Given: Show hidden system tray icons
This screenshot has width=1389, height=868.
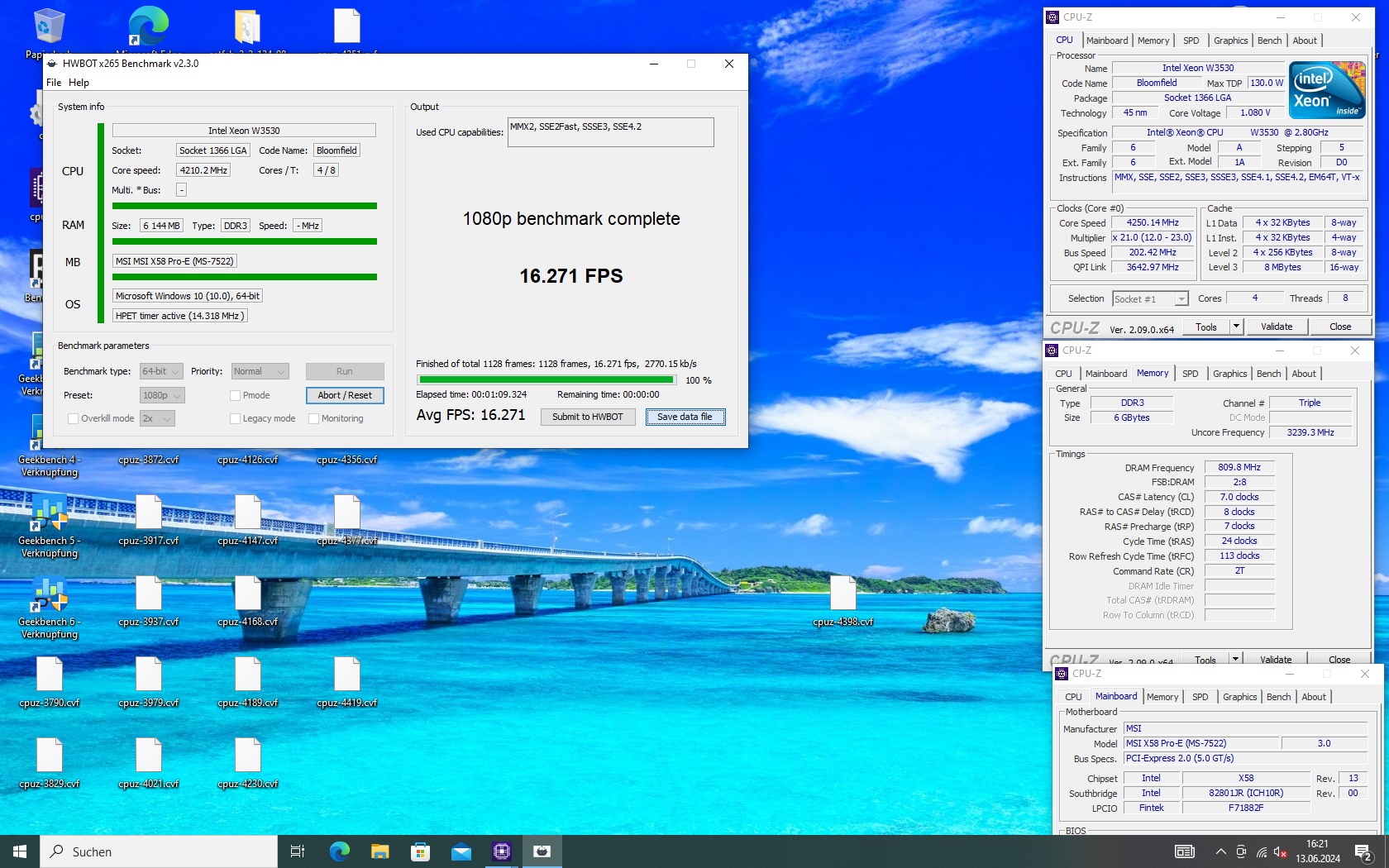Looking at the screenshot, I should (x=1220, y=851).
